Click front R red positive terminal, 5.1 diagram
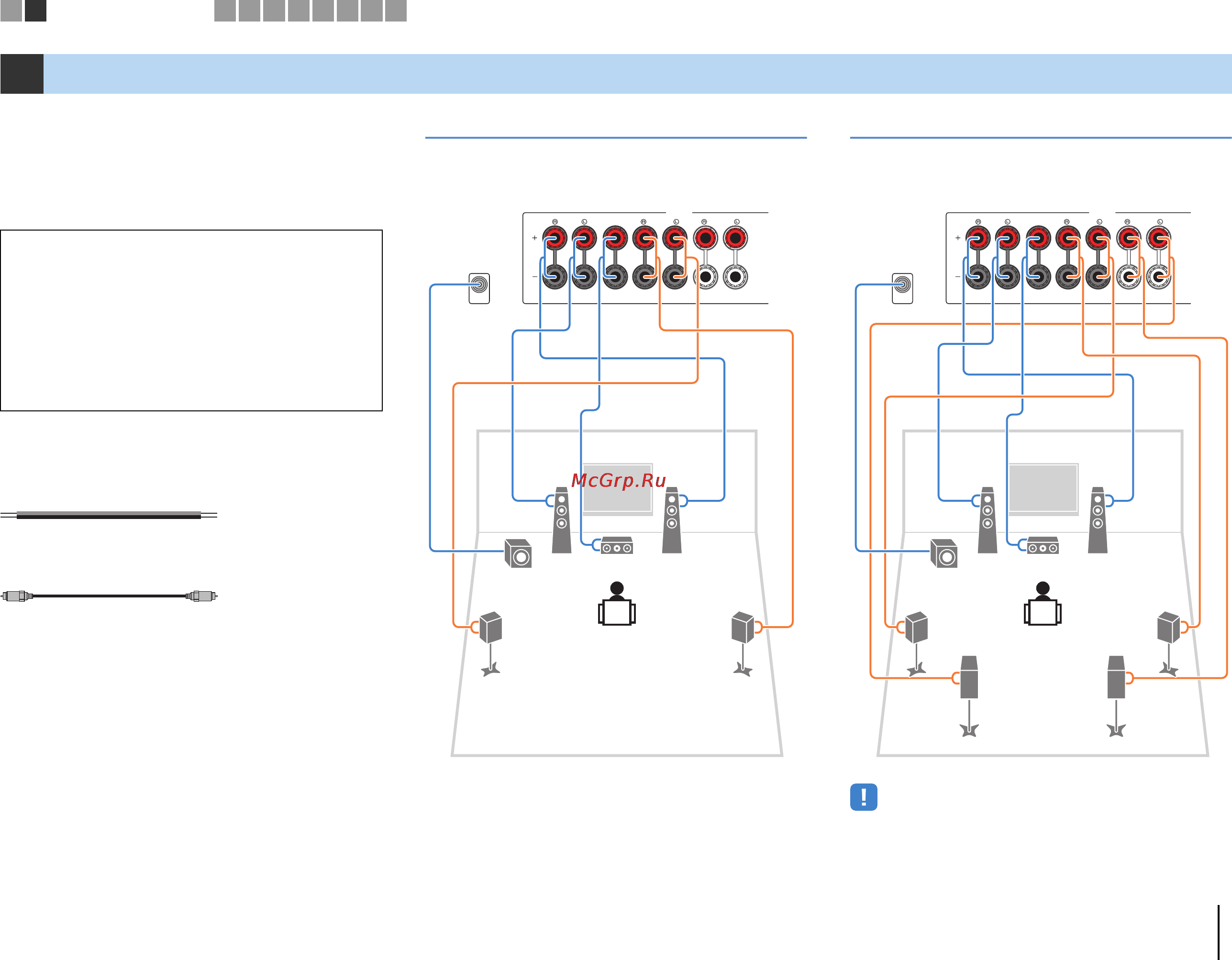 555,238
